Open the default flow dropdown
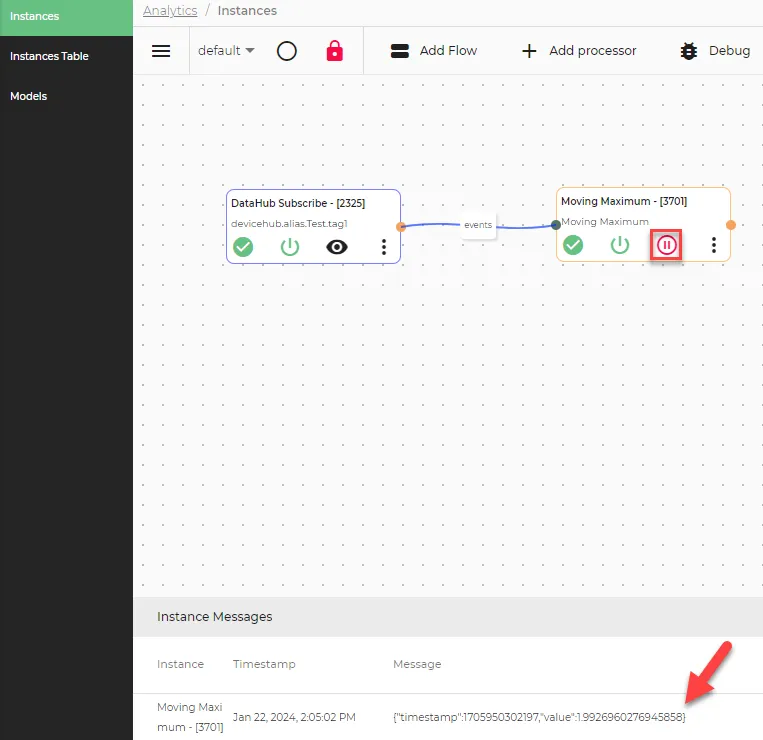 coord(226,51)
